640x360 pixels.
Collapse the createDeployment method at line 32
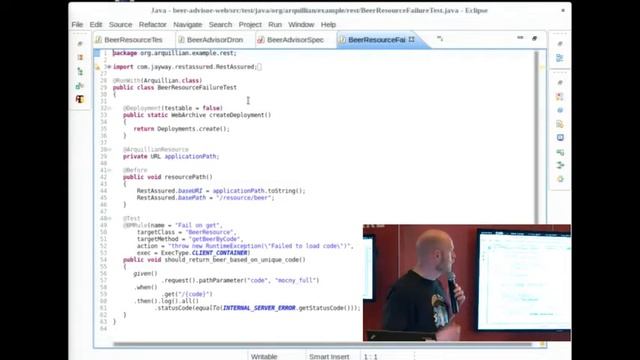coord(109,108)
